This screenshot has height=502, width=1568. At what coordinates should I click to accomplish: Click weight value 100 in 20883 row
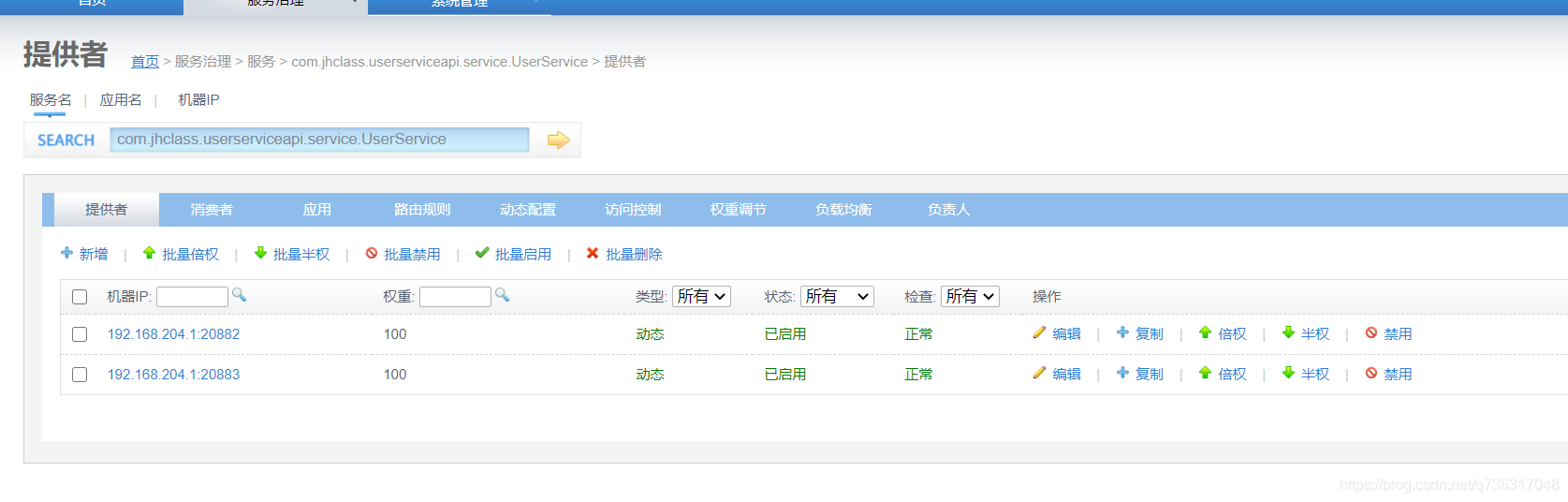point(395,375)
